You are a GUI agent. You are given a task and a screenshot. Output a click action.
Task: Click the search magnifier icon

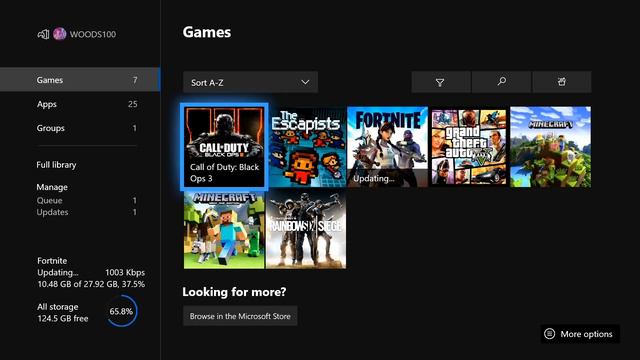click(501, 82)
